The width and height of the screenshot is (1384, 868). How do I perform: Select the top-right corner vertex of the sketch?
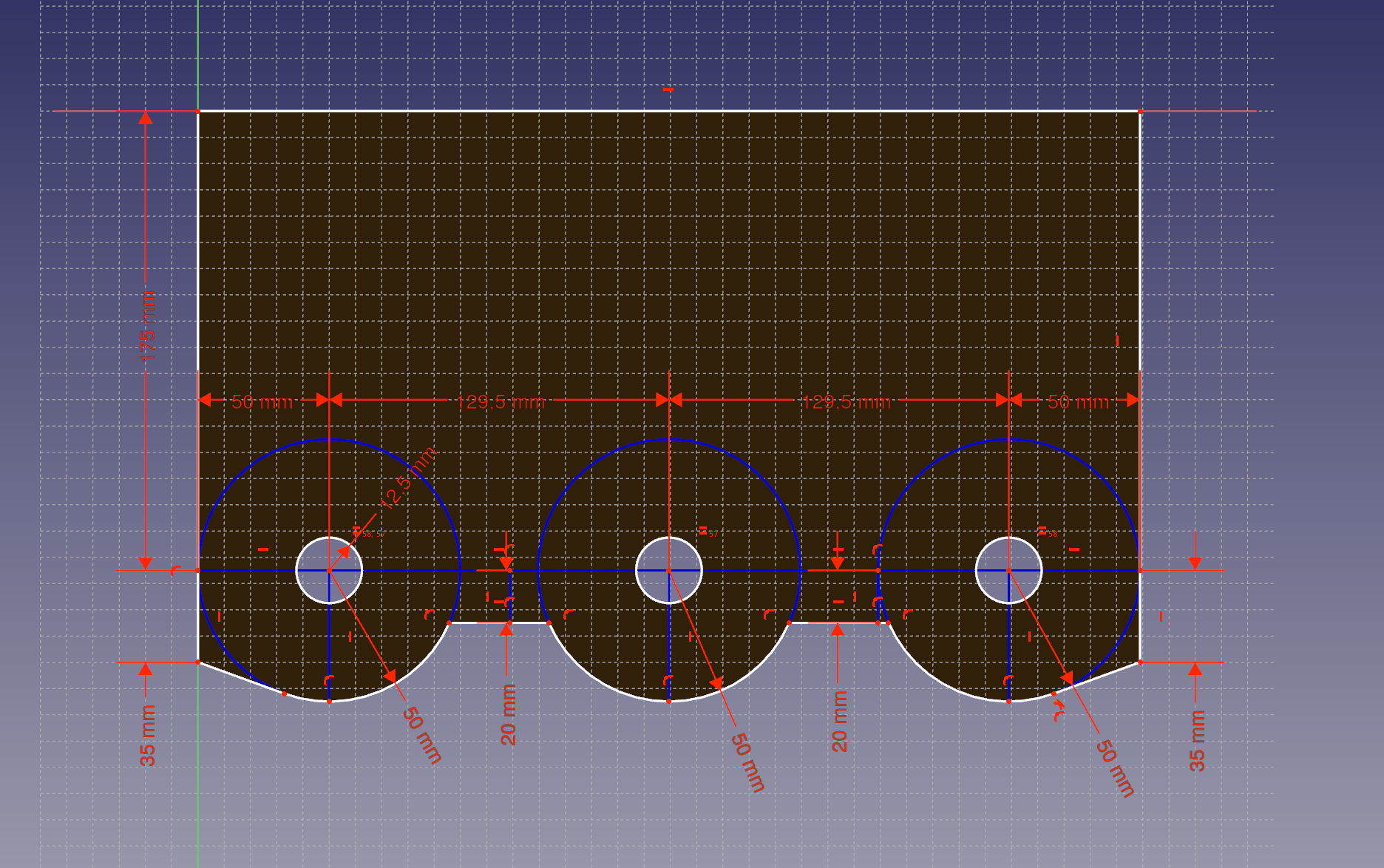tap(1140, 111)
